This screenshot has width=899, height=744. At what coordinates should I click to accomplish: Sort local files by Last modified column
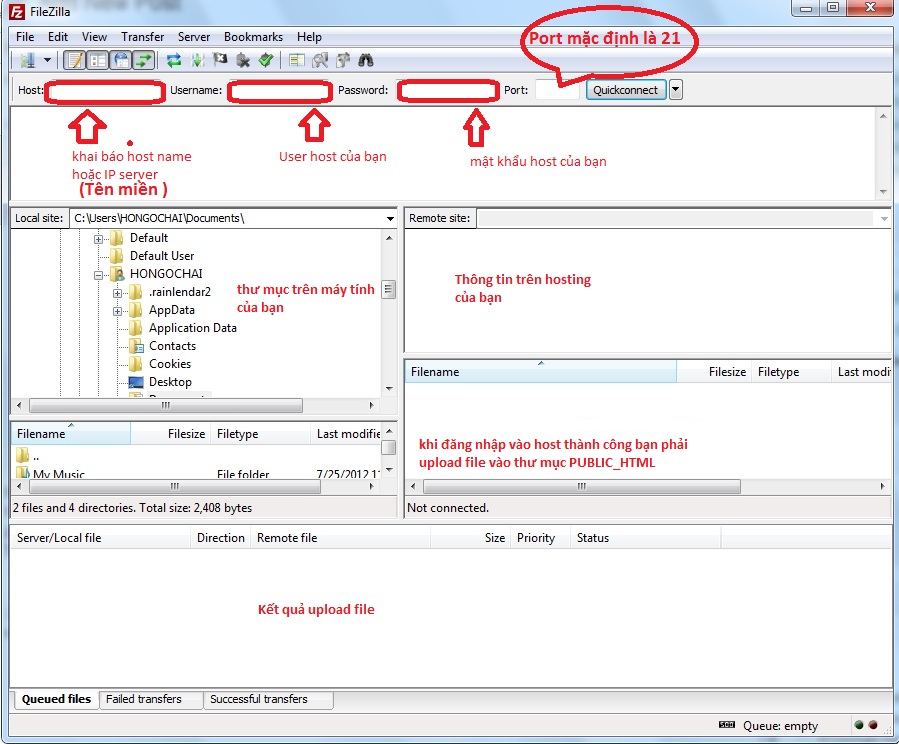346,434
